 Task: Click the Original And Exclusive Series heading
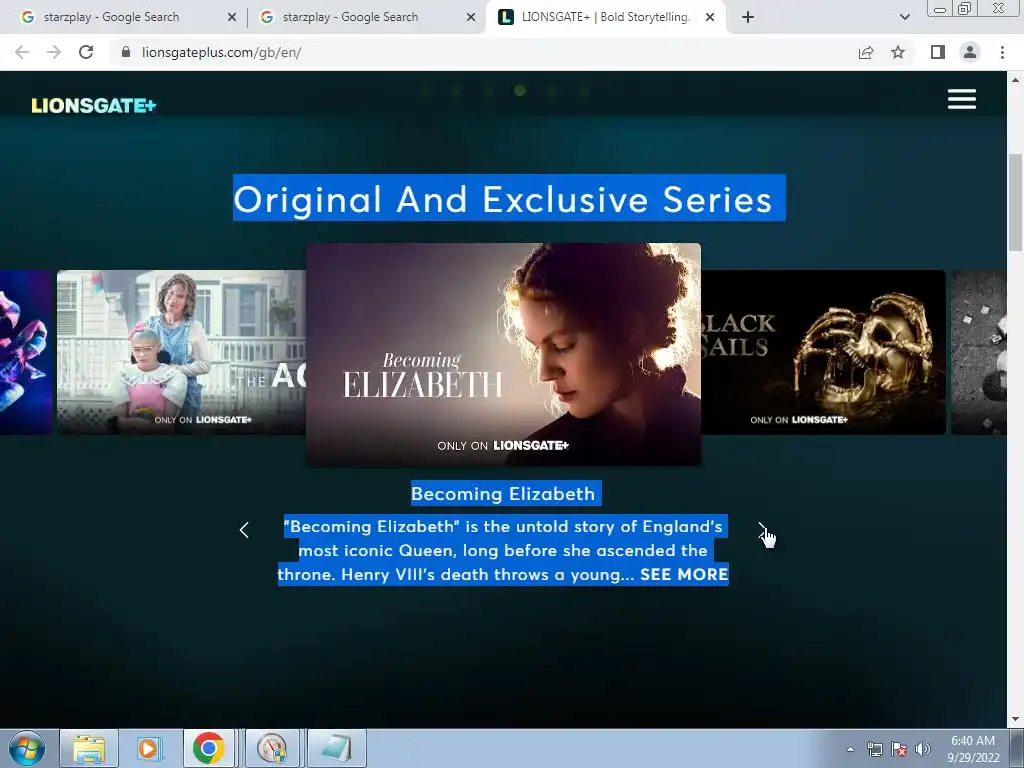click(504, 199)
